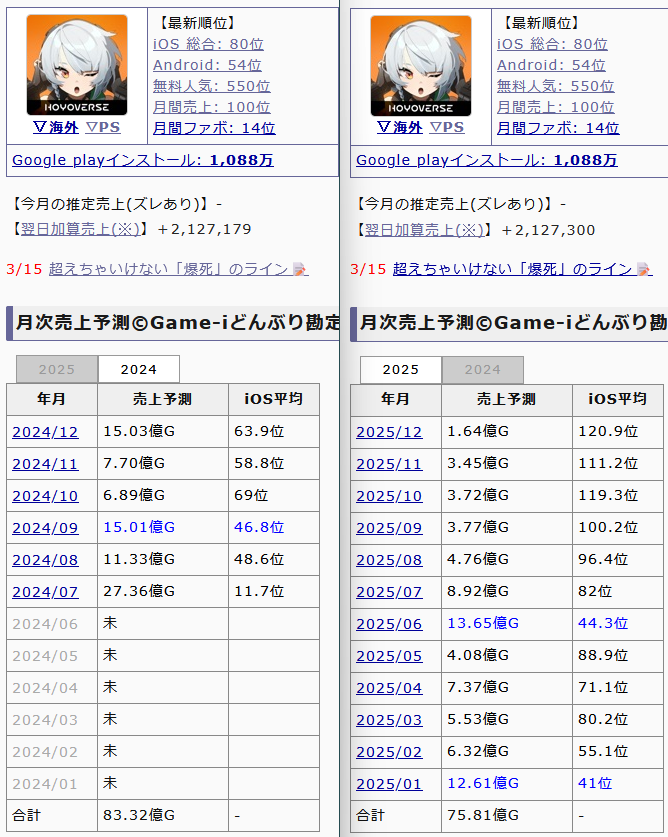Click the 15.03億G sales cell
668x837 pixels.
(x=163, y=431)
